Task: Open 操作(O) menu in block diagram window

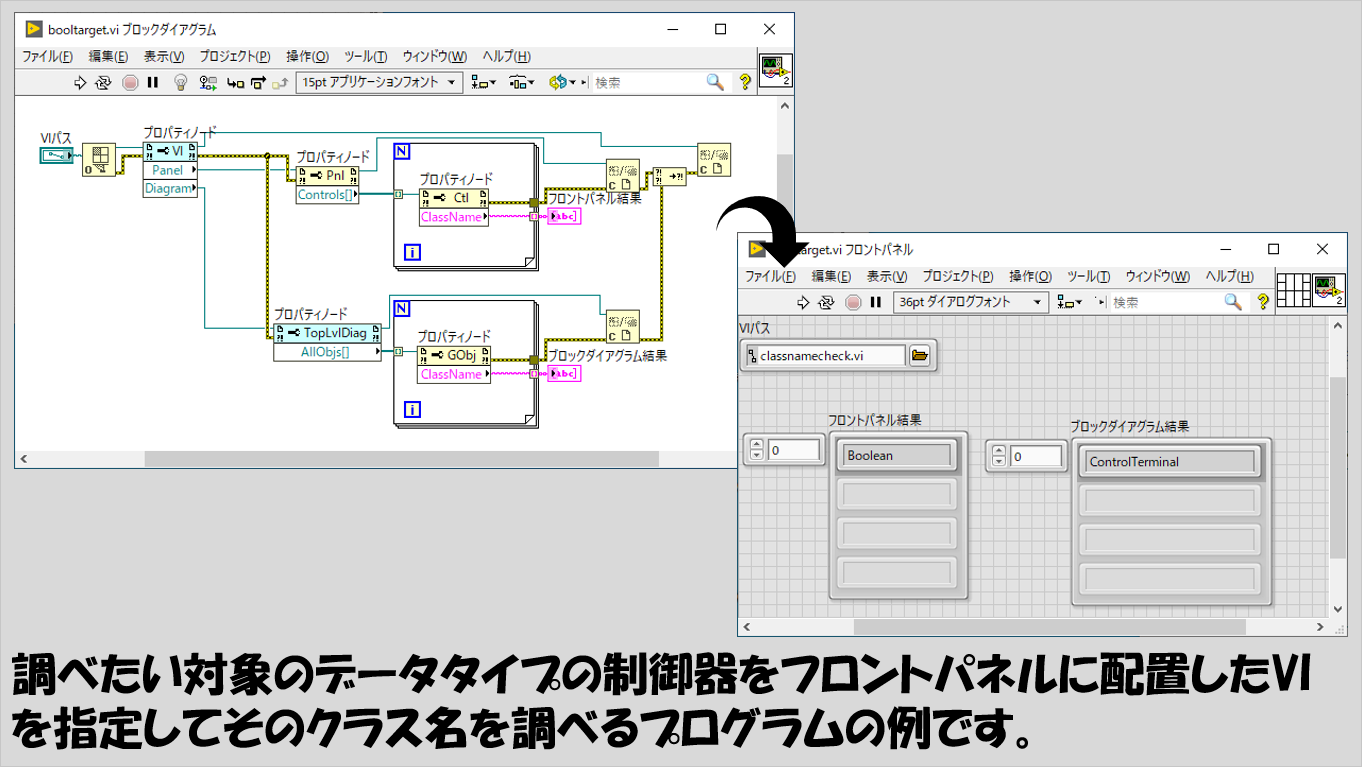Action: click(307, 57)
